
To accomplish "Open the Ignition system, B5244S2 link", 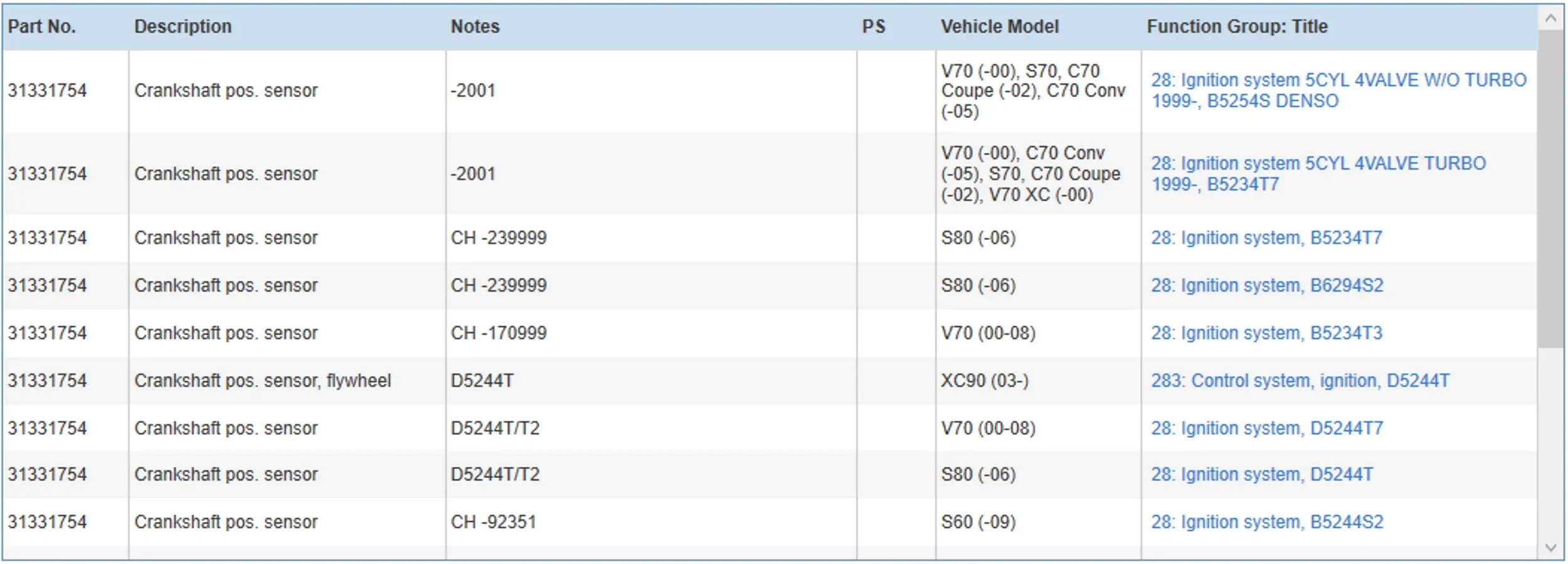I will point(1266,522).
